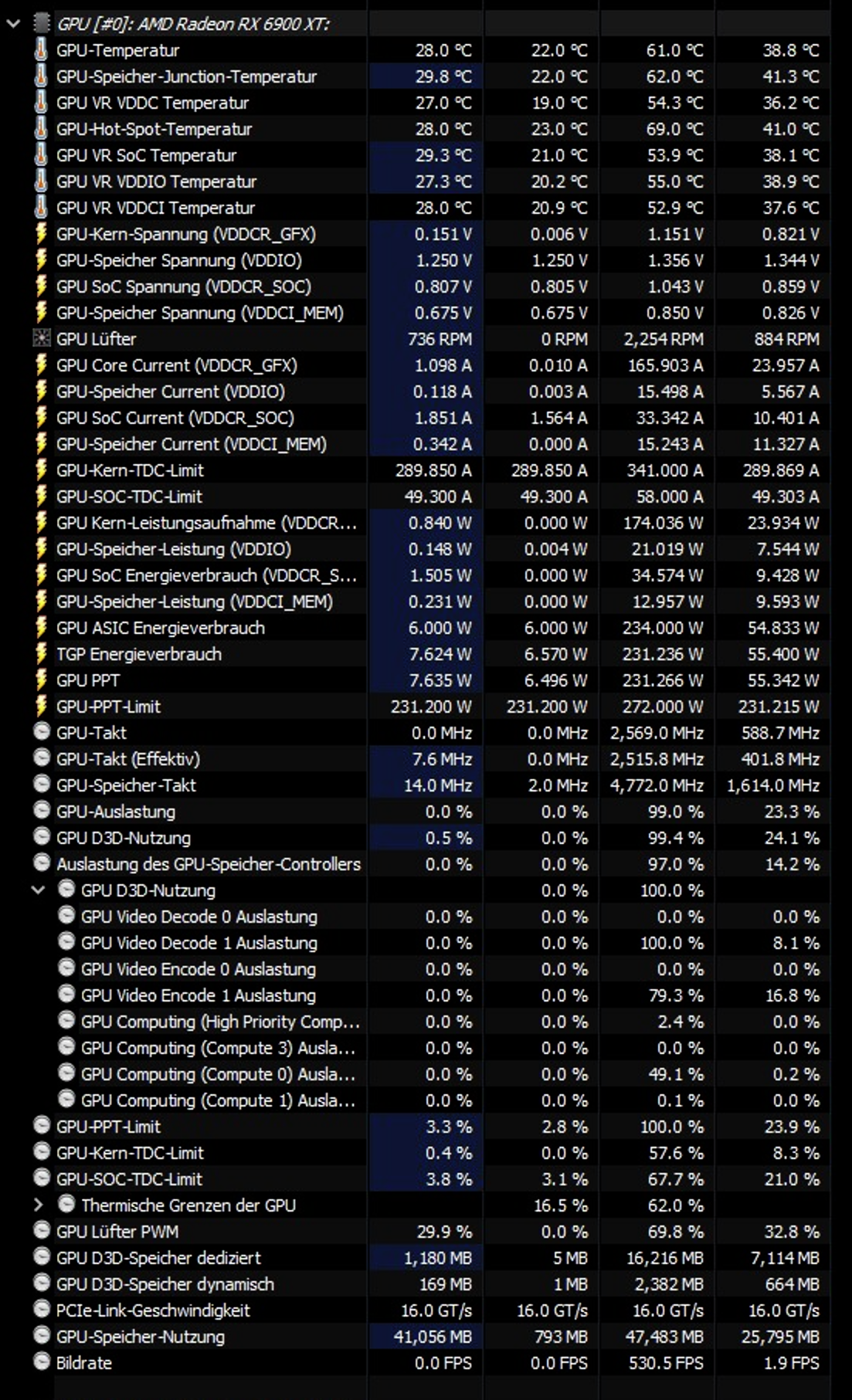
Task: Click clock icon of GPU-Takt
Action: click(42, 732)
